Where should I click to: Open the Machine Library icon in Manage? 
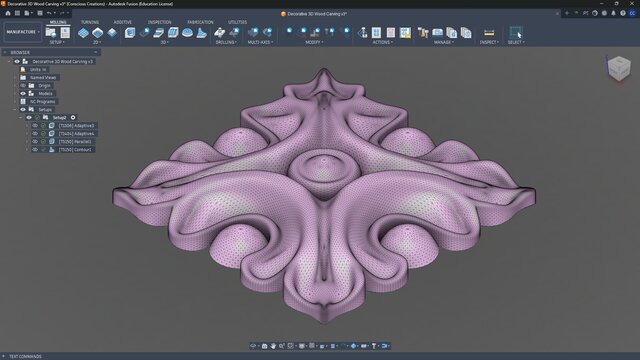click(x=438, y=33)
